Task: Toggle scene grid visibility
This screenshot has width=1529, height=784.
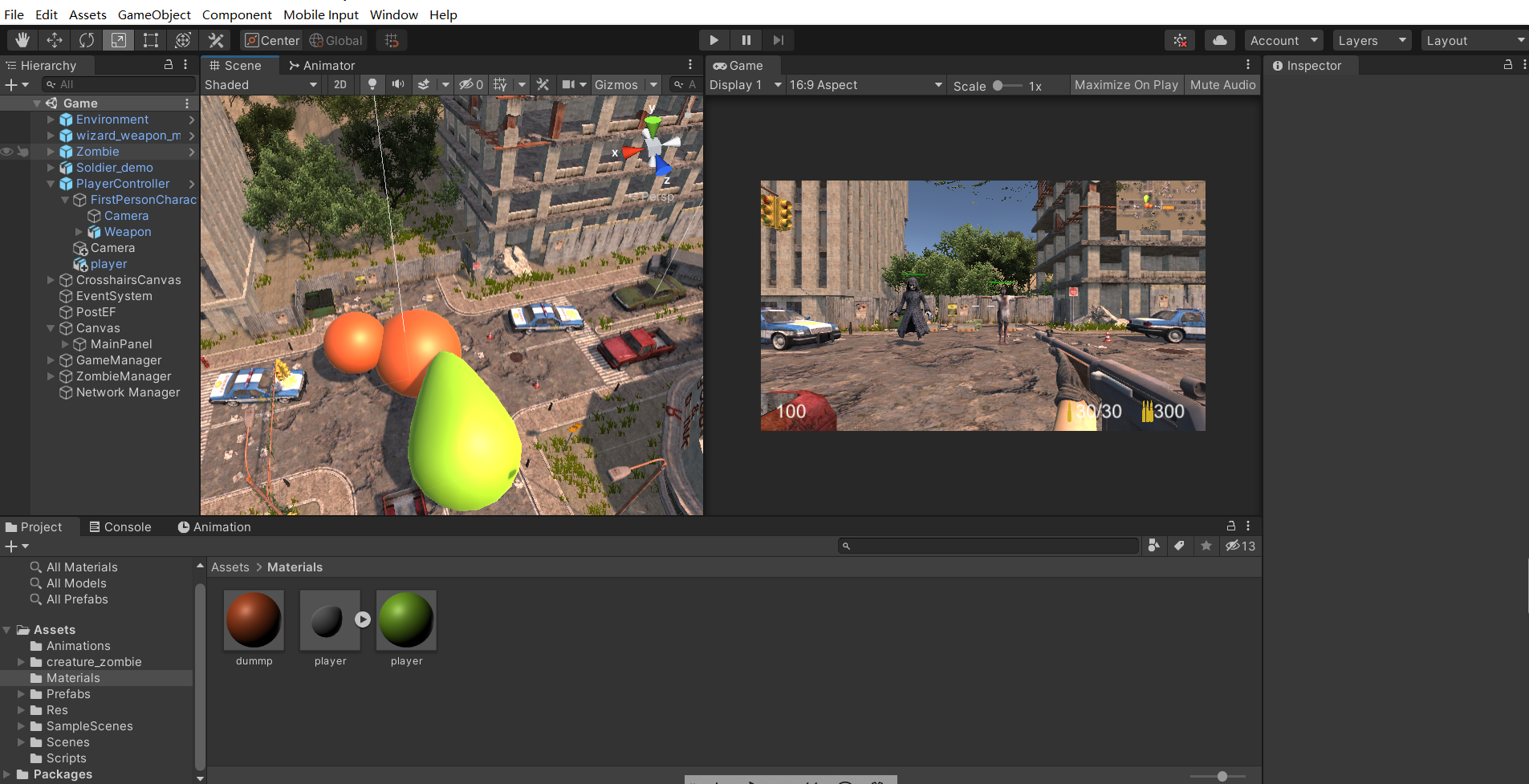Action: [x=500, y=84]
